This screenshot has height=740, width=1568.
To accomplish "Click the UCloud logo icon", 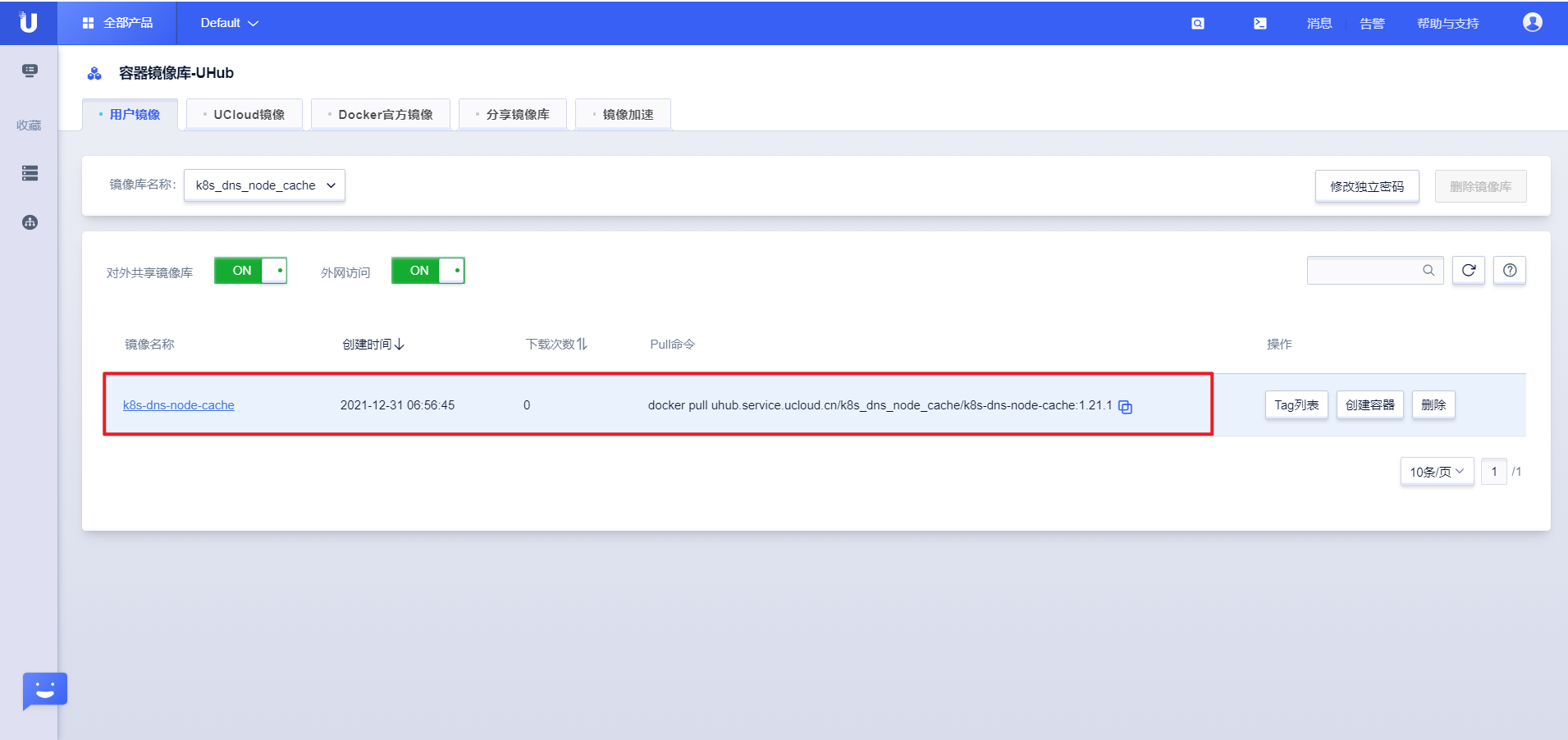I will [28, 22].
